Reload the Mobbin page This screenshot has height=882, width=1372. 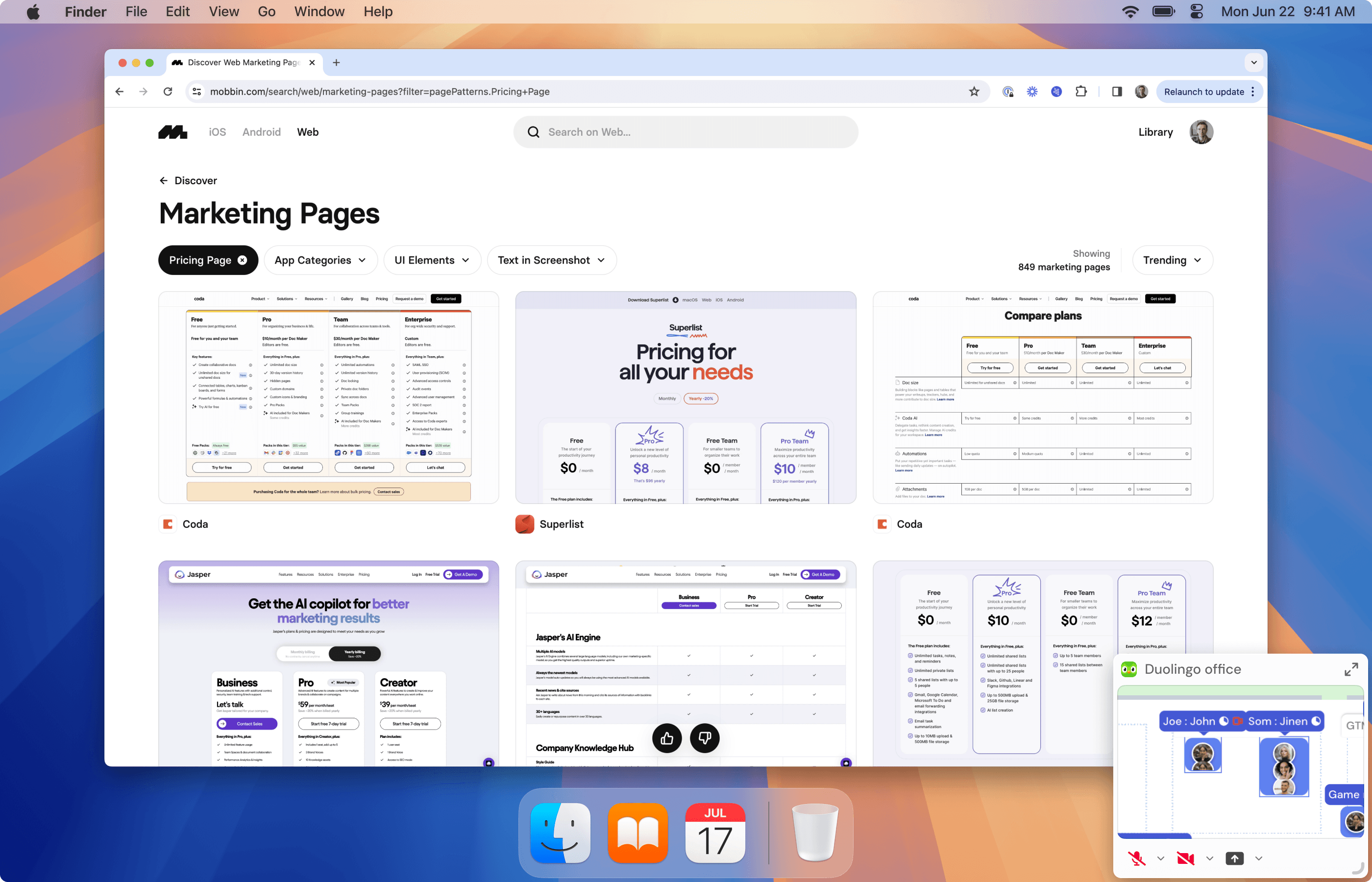click(168, 92)
